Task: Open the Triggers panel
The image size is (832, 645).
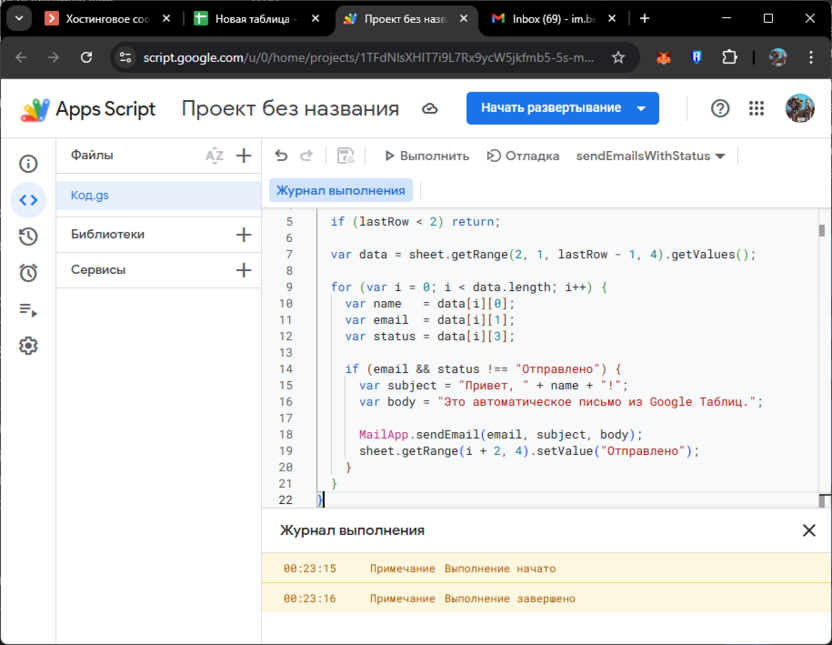Action: [28, 271]
